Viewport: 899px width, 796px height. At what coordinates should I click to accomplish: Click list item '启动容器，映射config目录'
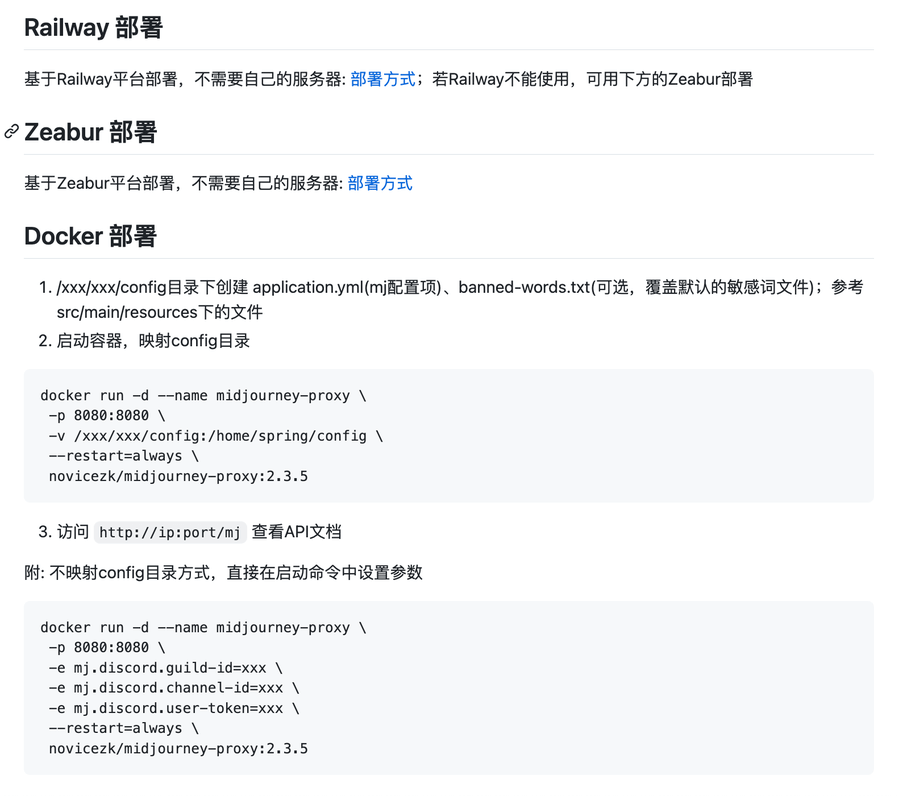[x=153, y=341]
